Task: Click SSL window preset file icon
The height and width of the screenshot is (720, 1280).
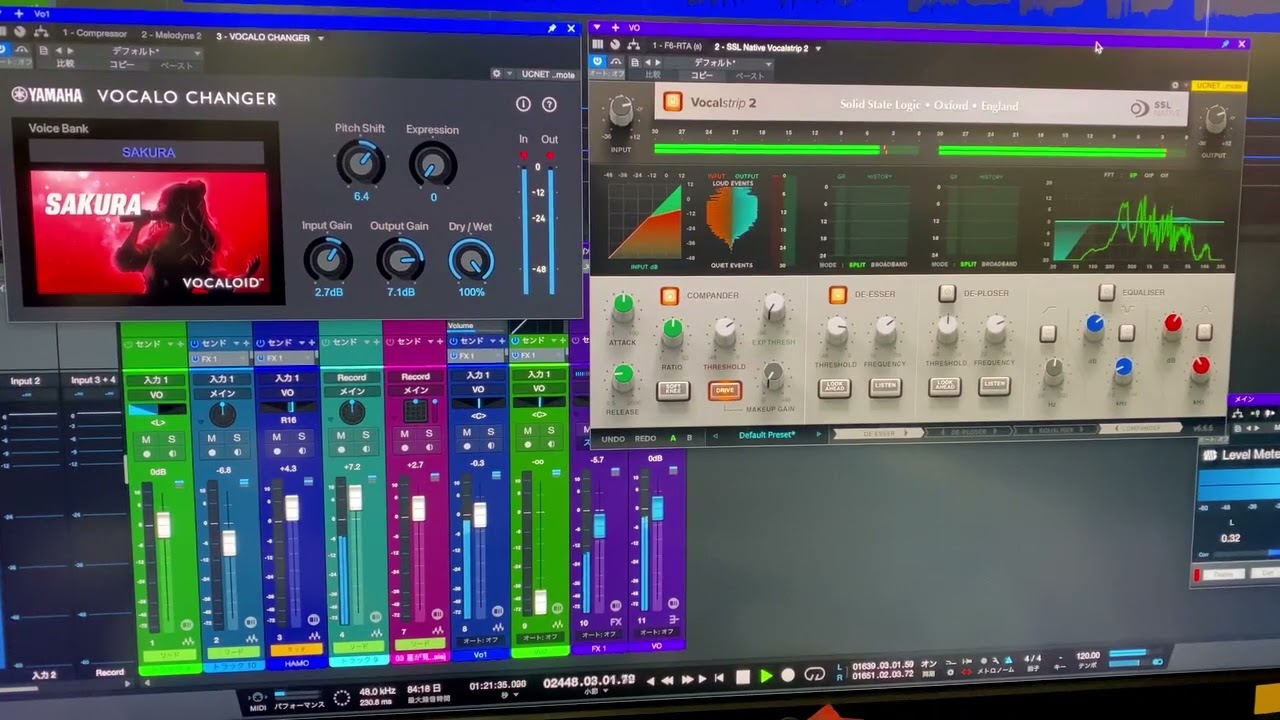Action: tap(635, 62)
